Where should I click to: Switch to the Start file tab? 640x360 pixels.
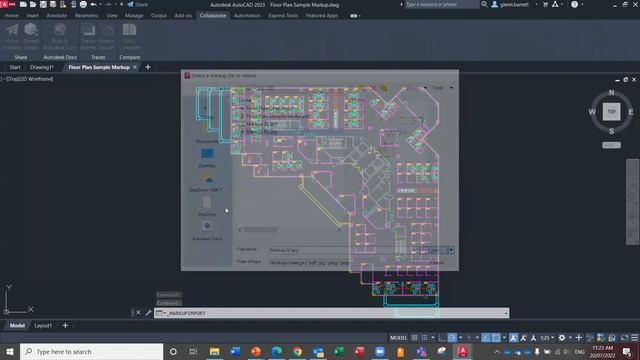click(x=15, y=67)
